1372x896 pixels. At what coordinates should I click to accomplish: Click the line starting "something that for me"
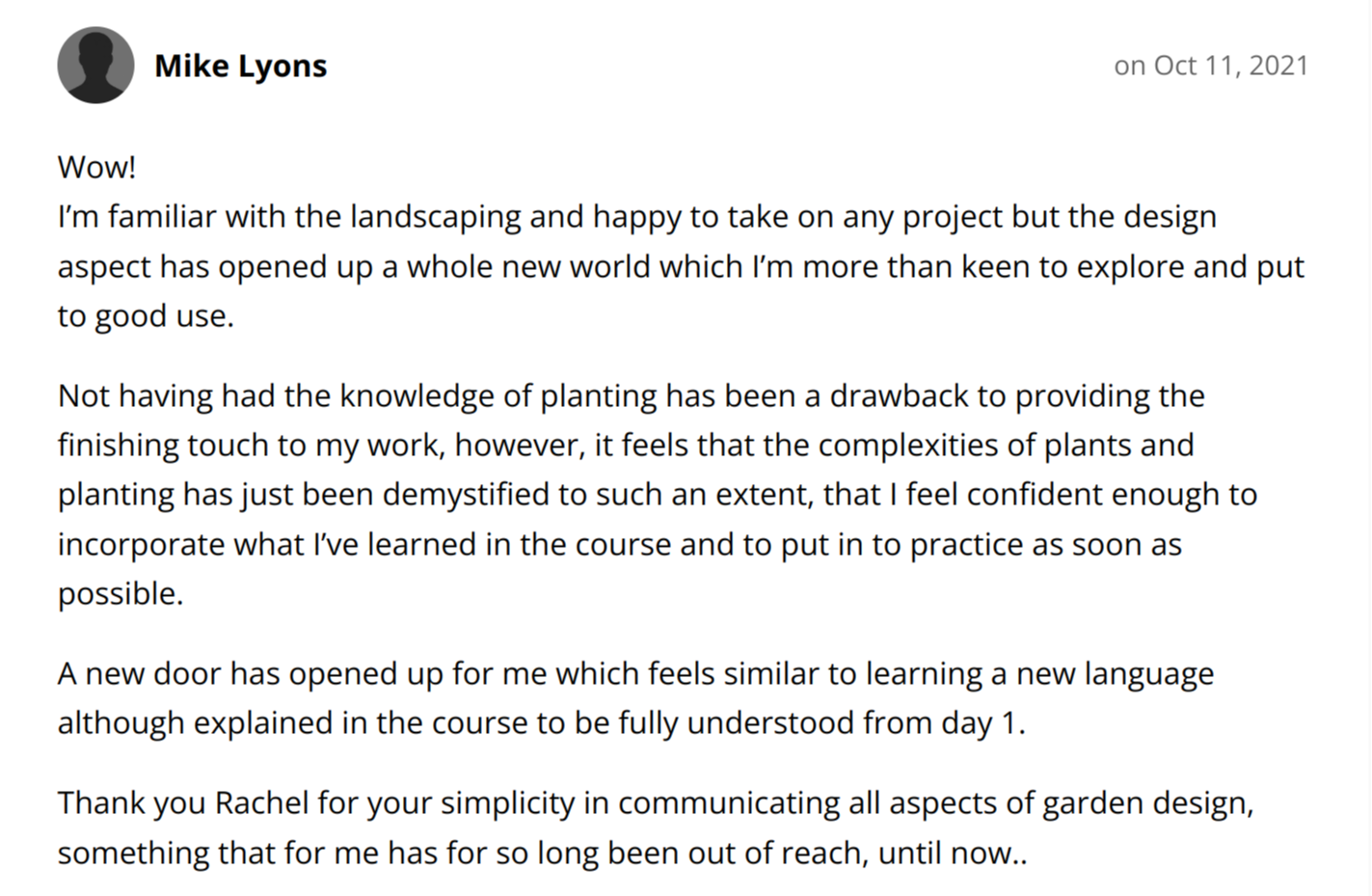tap(541, 853)
